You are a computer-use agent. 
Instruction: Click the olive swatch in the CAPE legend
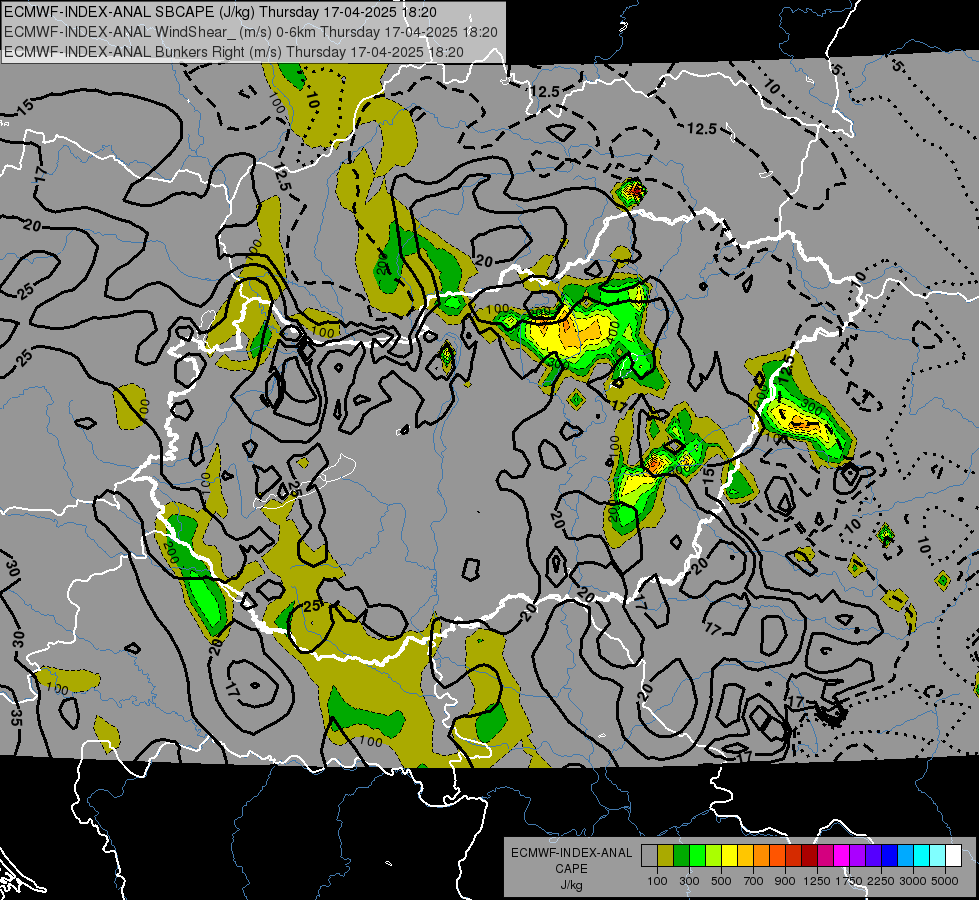point(666,856)
